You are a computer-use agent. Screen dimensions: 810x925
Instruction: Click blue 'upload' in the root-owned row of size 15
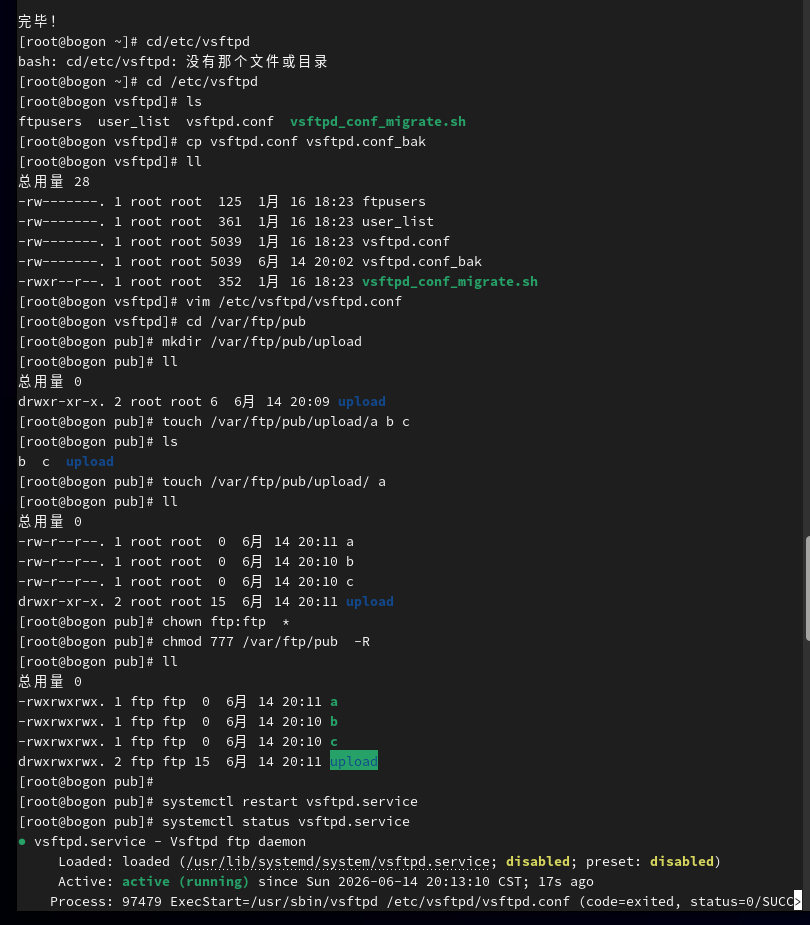[370, 602]
